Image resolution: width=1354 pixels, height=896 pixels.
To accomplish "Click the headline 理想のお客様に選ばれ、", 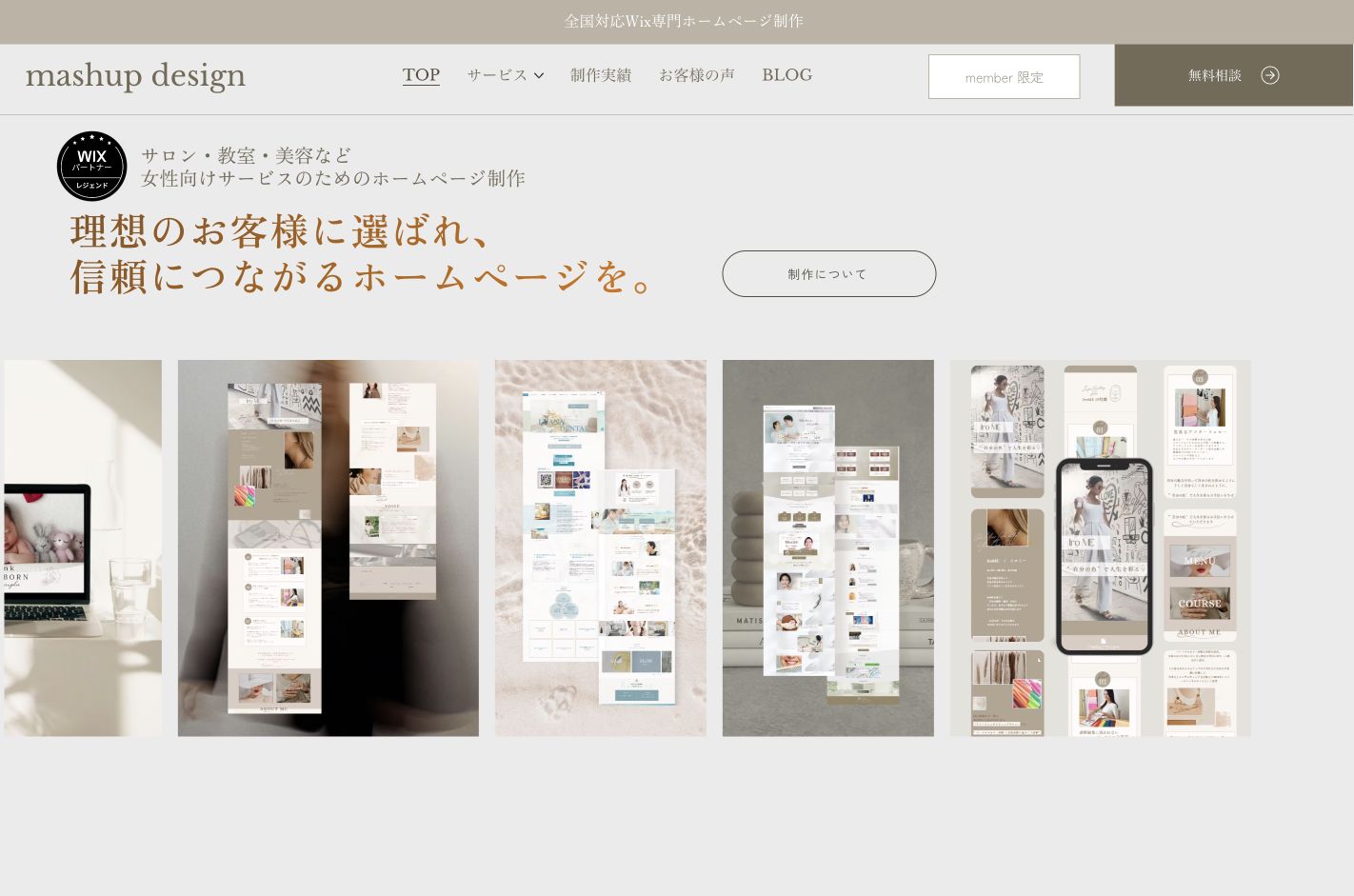I will tap(281, 231).
